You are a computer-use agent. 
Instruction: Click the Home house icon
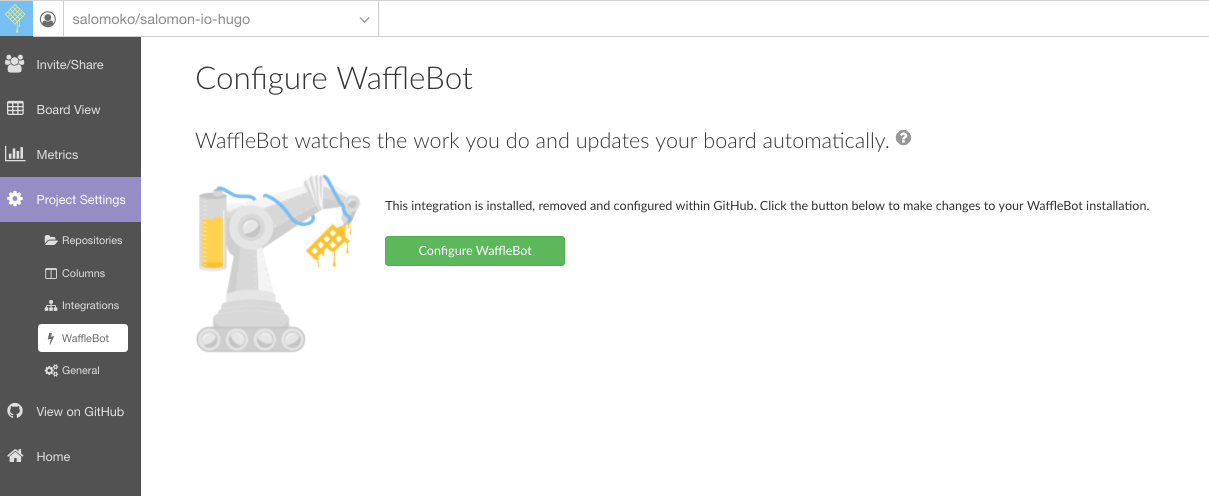pos(15,456)
